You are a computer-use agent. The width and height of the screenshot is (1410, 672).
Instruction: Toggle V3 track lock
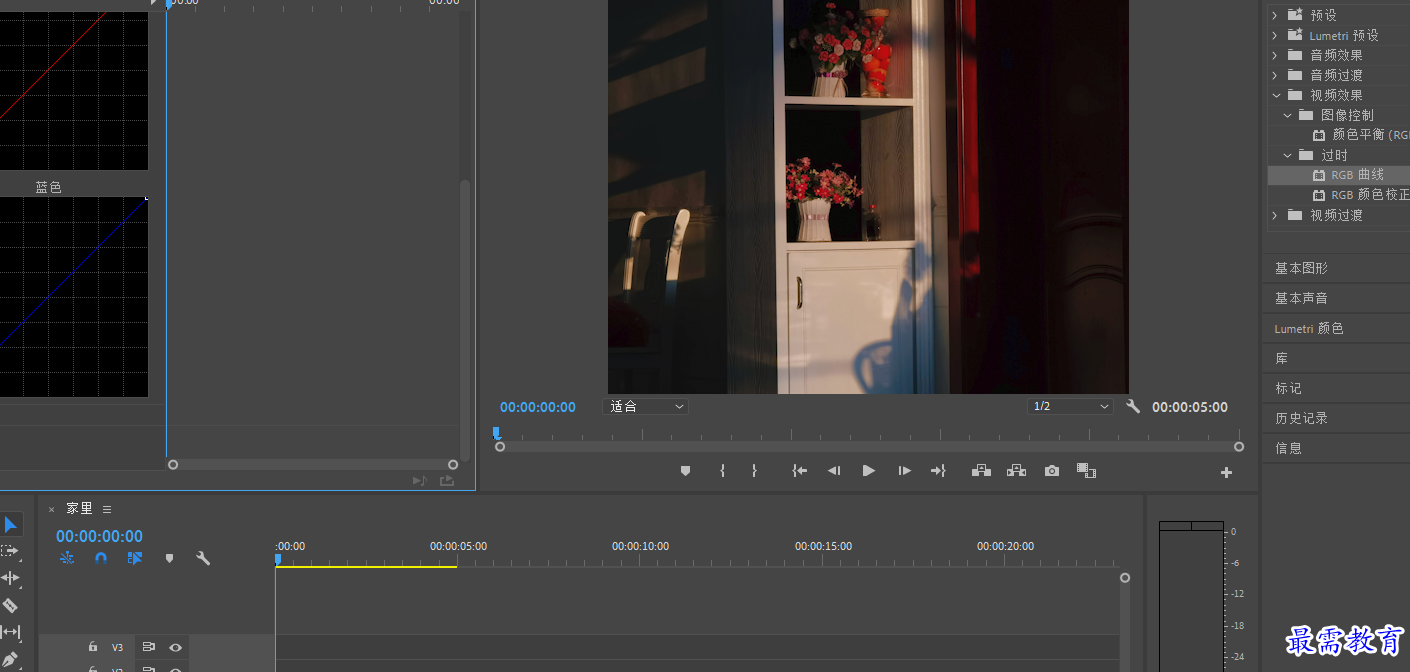(x=93, y=647)
